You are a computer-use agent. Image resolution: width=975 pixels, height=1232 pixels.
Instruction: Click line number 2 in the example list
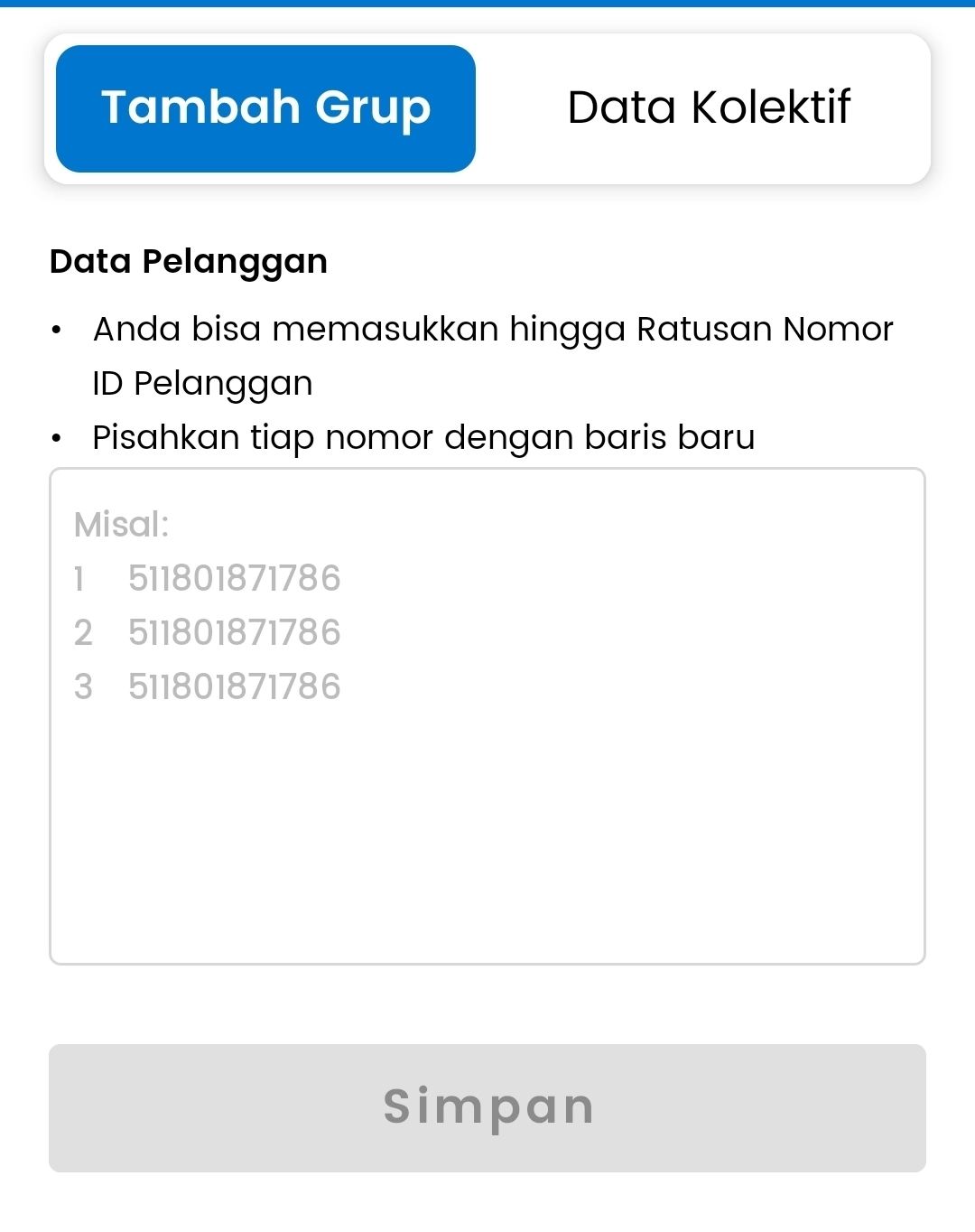point(83,633)
